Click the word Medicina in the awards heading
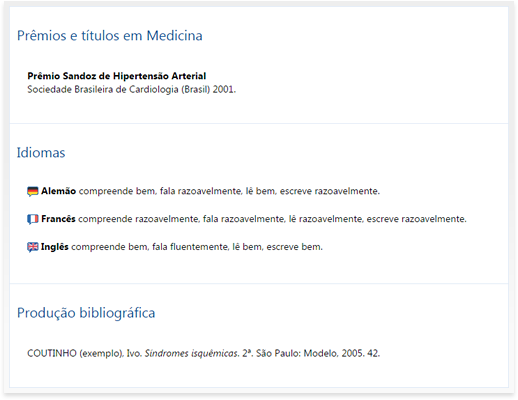 pos(175,36)
